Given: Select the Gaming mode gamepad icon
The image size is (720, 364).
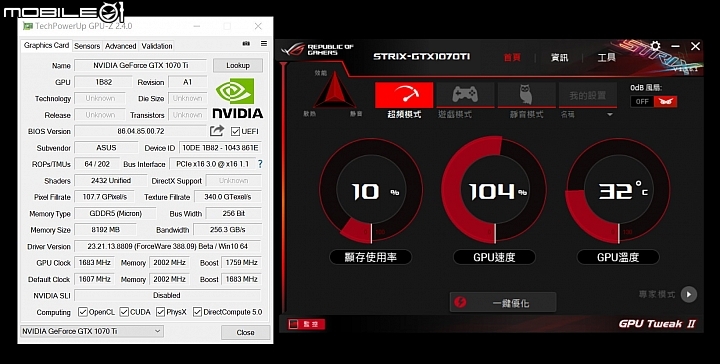Looking at the screenshot, I should coord(465,95).
